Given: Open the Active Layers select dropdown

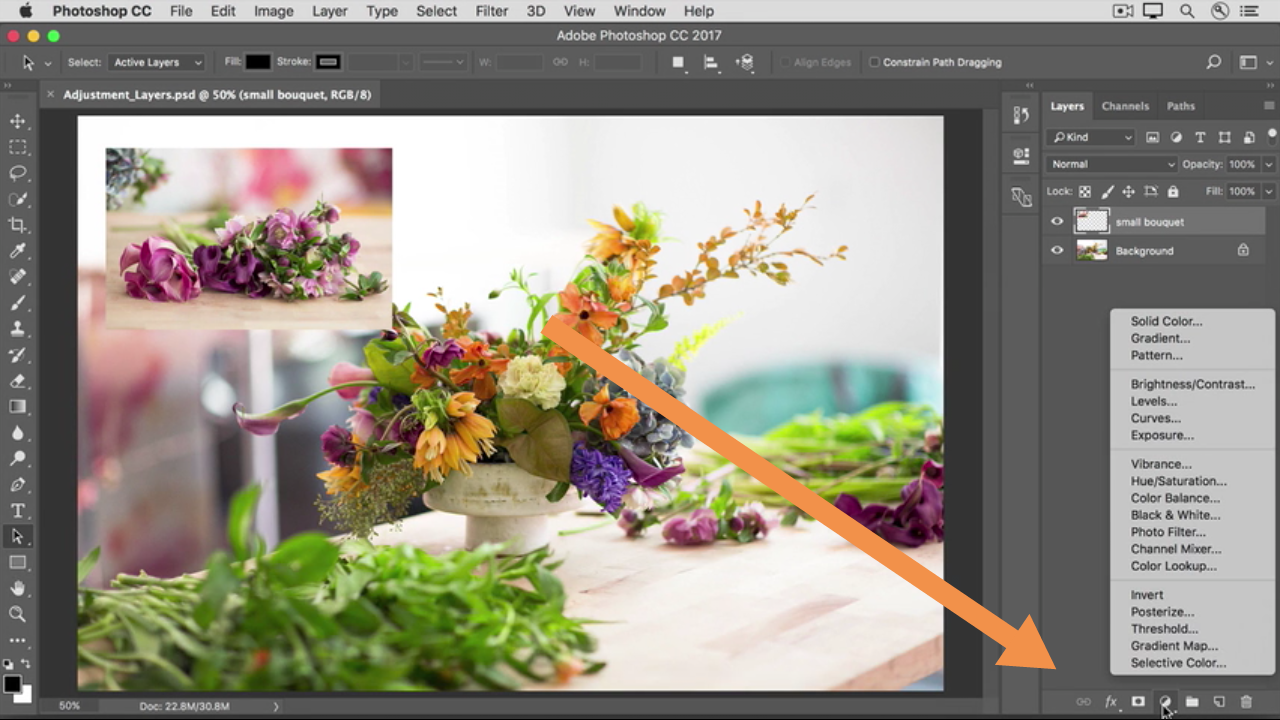Looking at the screenshot, I should pyautogui.click(x=157, y=62).
